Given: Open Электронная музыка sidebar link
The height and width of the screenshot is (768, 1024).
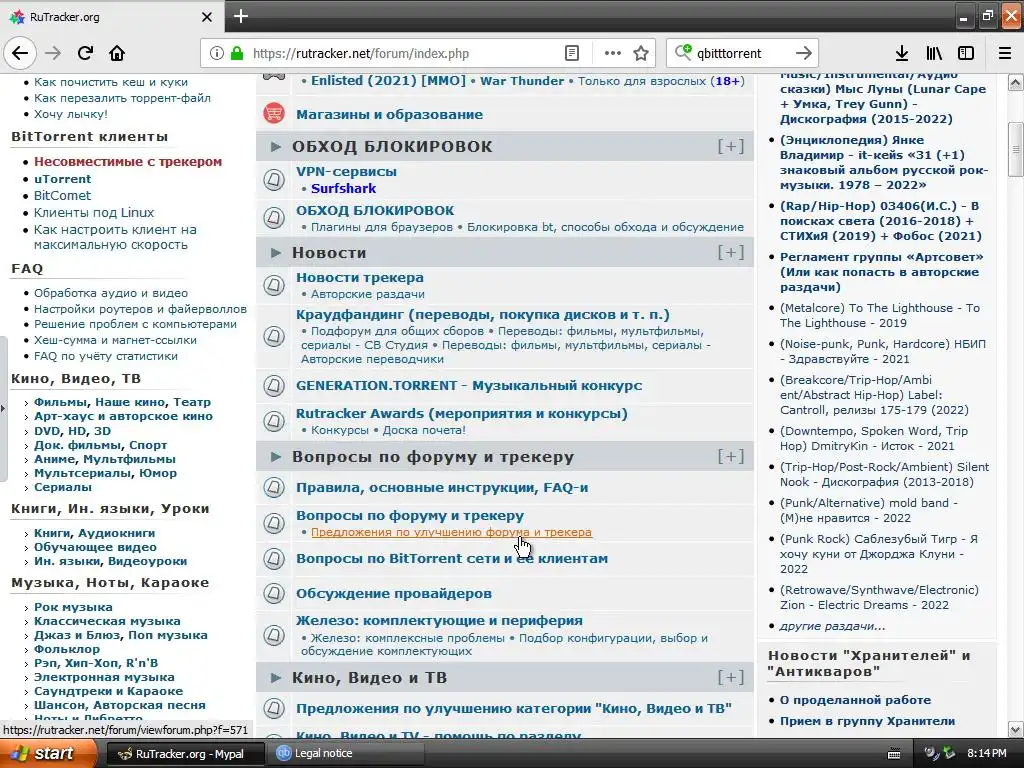Looking at the screenshot, I should (104, 677).
